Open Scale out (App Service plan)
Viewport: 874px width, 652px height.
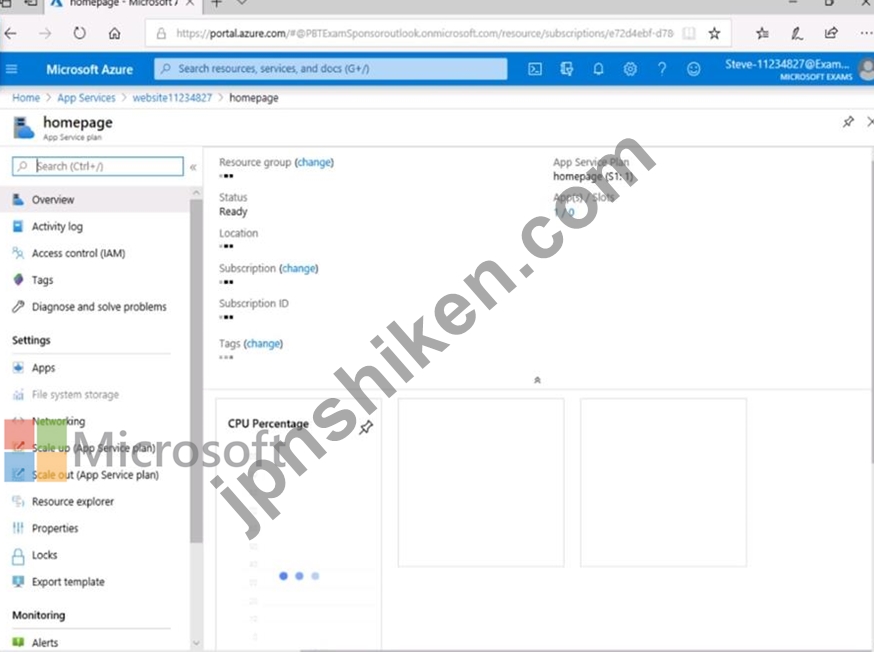95,475
